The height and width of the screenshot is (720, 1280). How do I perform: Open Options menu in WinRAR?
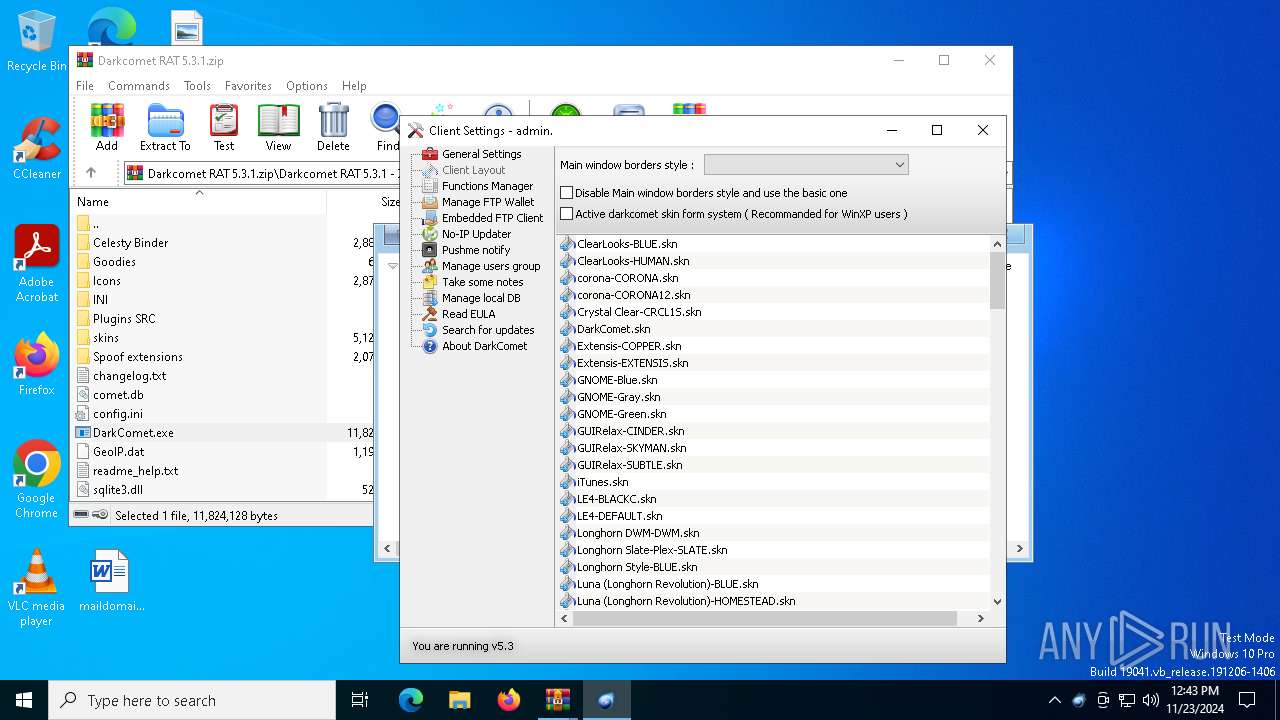coord(307,86)
